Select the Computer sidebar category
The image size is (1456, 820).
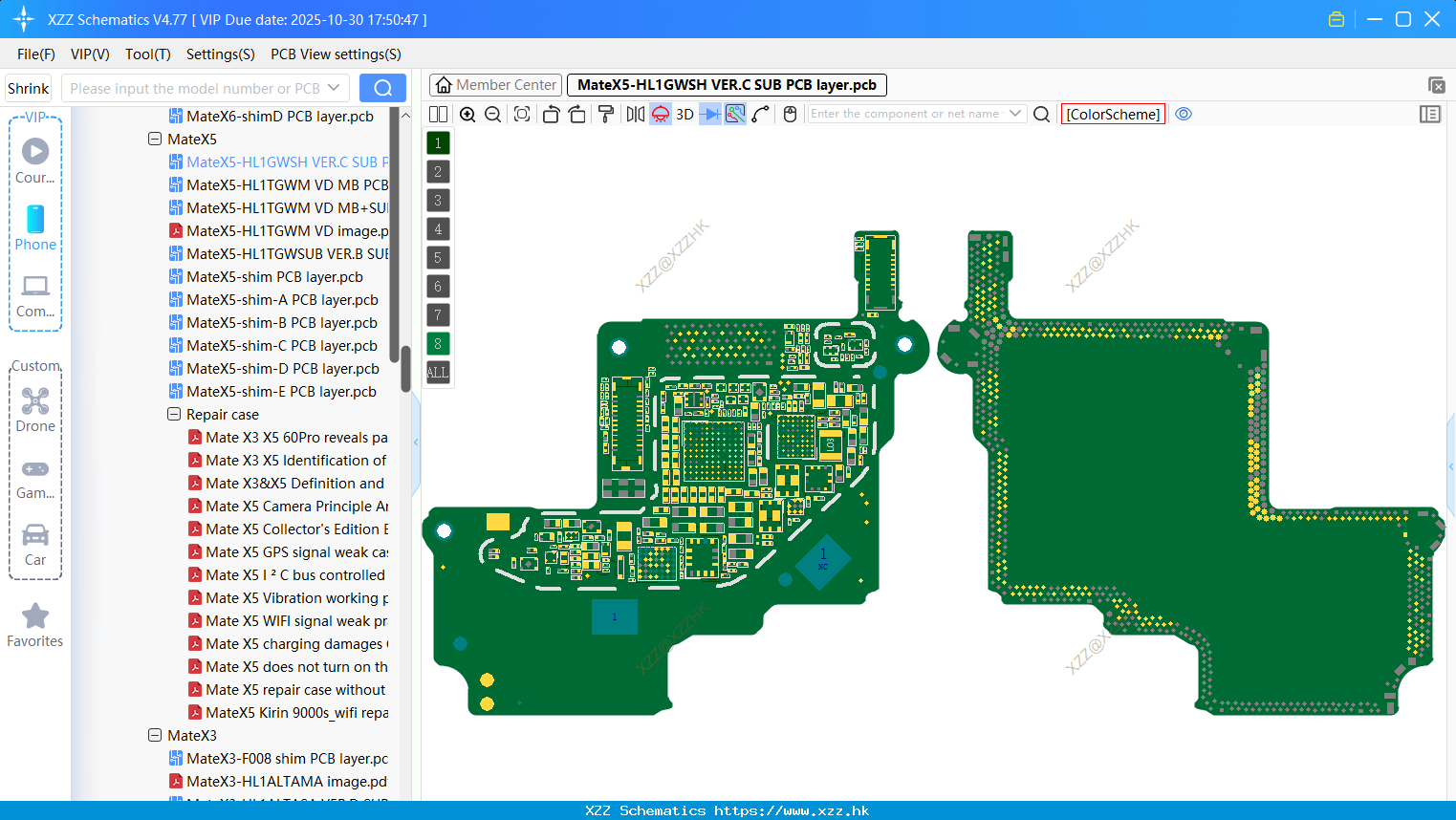pyautogui.click(x=35, y=296)
